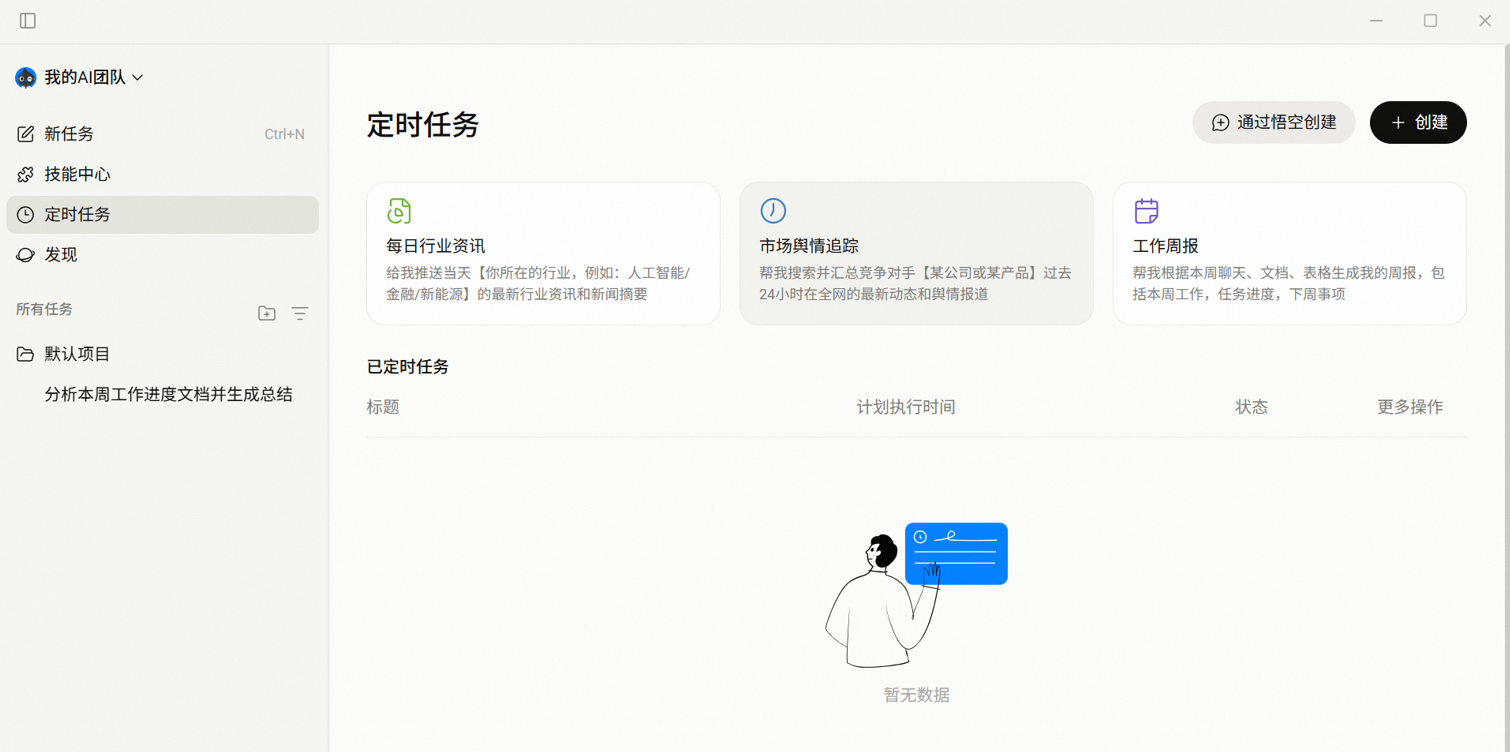
Task: Open the 技能中心 puzzle icon
Action: [x=25, y=174]
